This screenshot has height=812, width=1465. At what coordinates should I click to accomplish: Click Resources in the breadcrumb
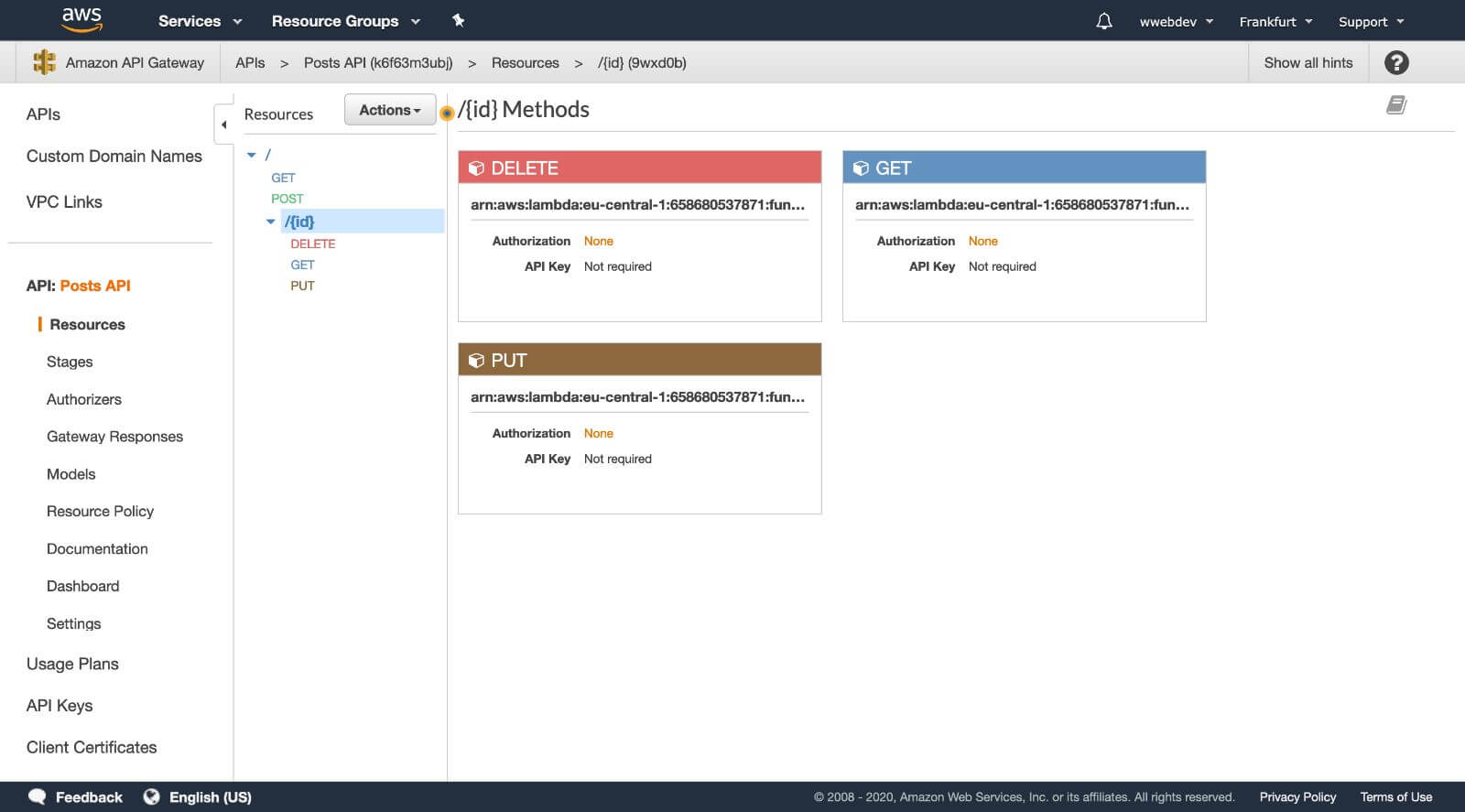click(x=525, y=62)
